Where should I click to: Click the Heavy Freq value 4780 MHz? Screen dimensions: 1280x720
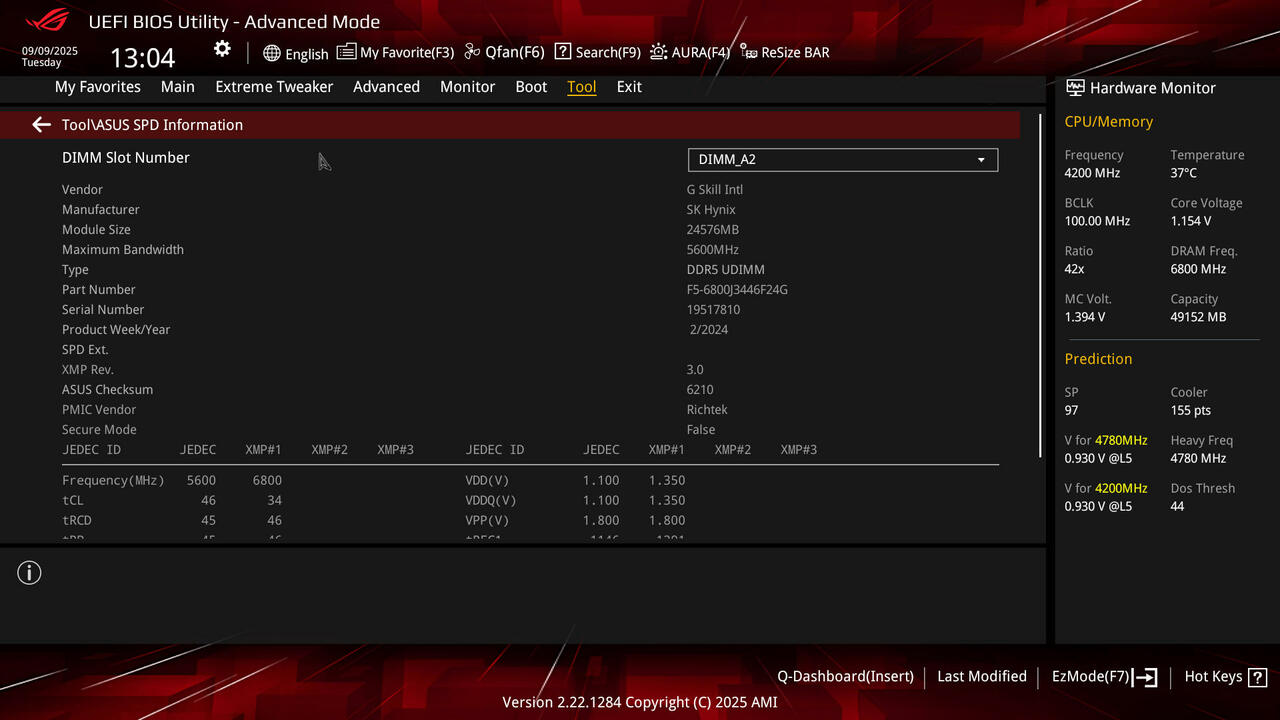pos(1198,458)
